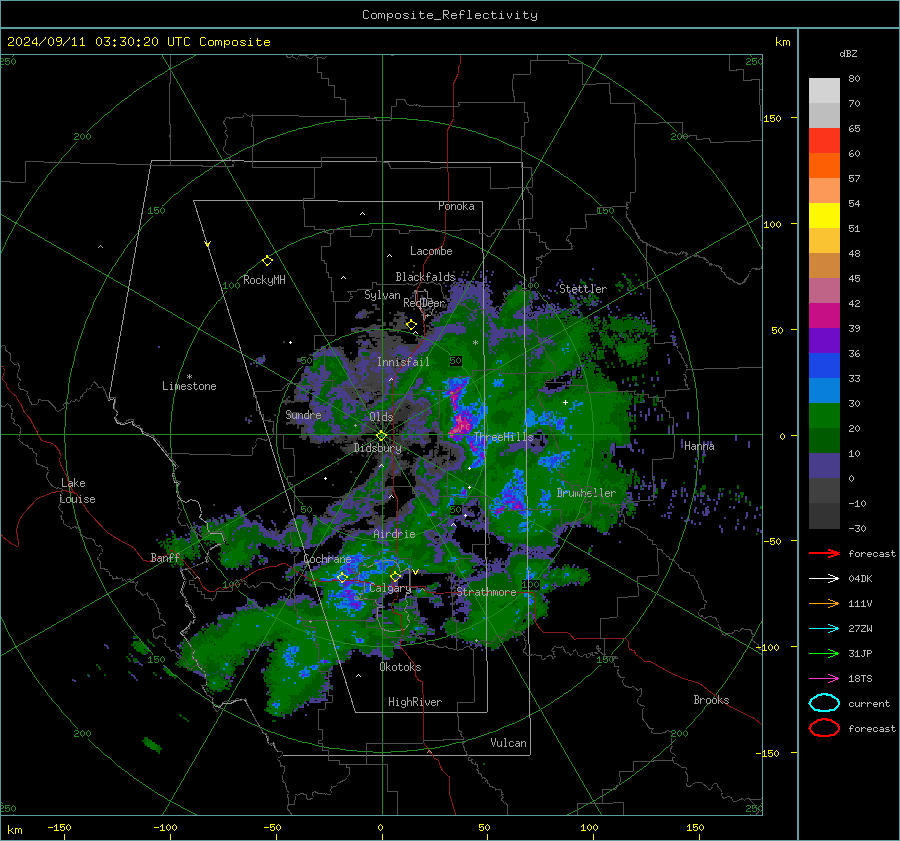This screenshot has height=841, width=900.
Task: Click the Strathmore label
Action: point(486,591)
